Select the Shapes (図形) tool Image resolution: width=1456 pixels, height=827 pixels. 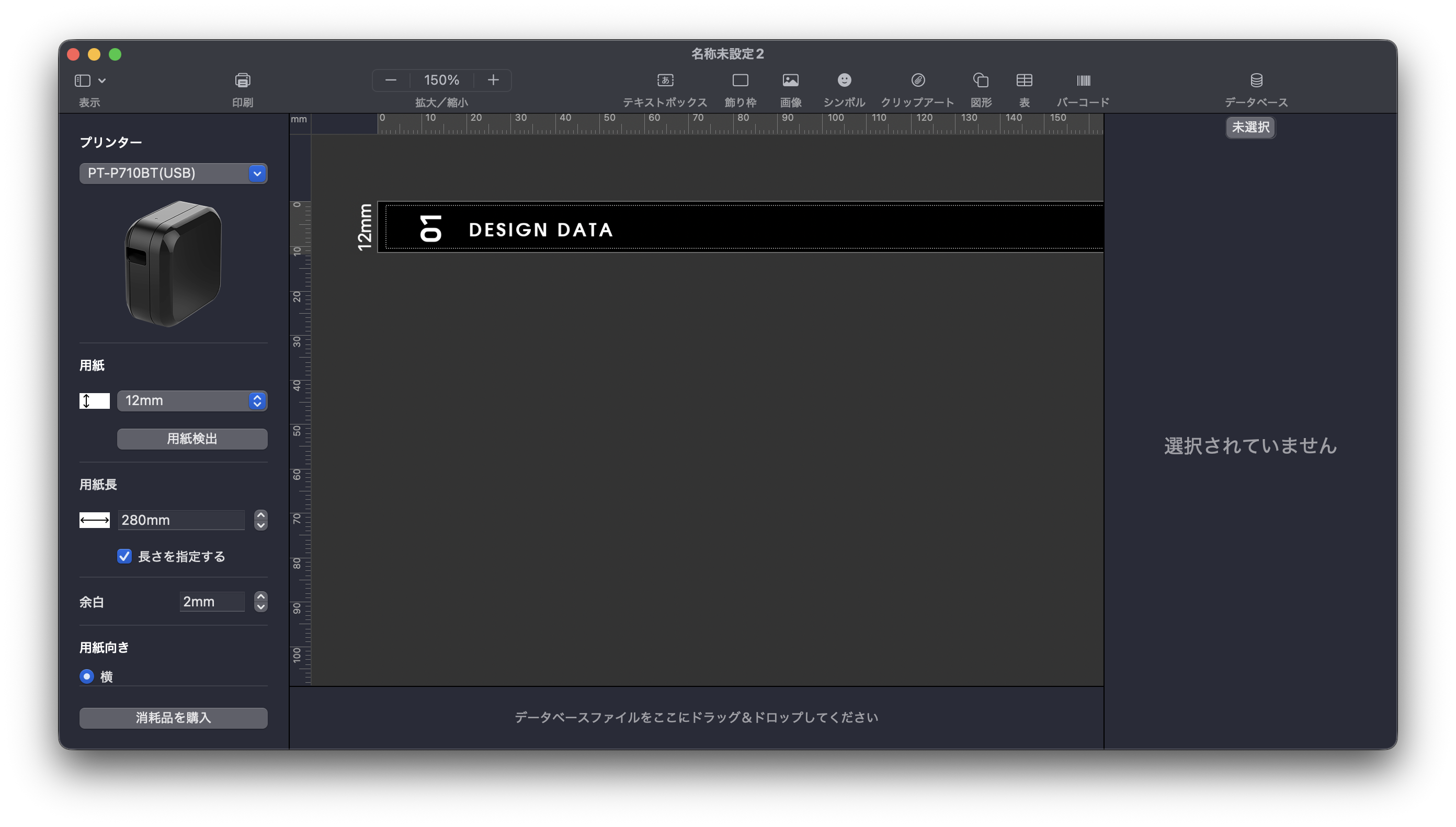[x=981, y=81]
